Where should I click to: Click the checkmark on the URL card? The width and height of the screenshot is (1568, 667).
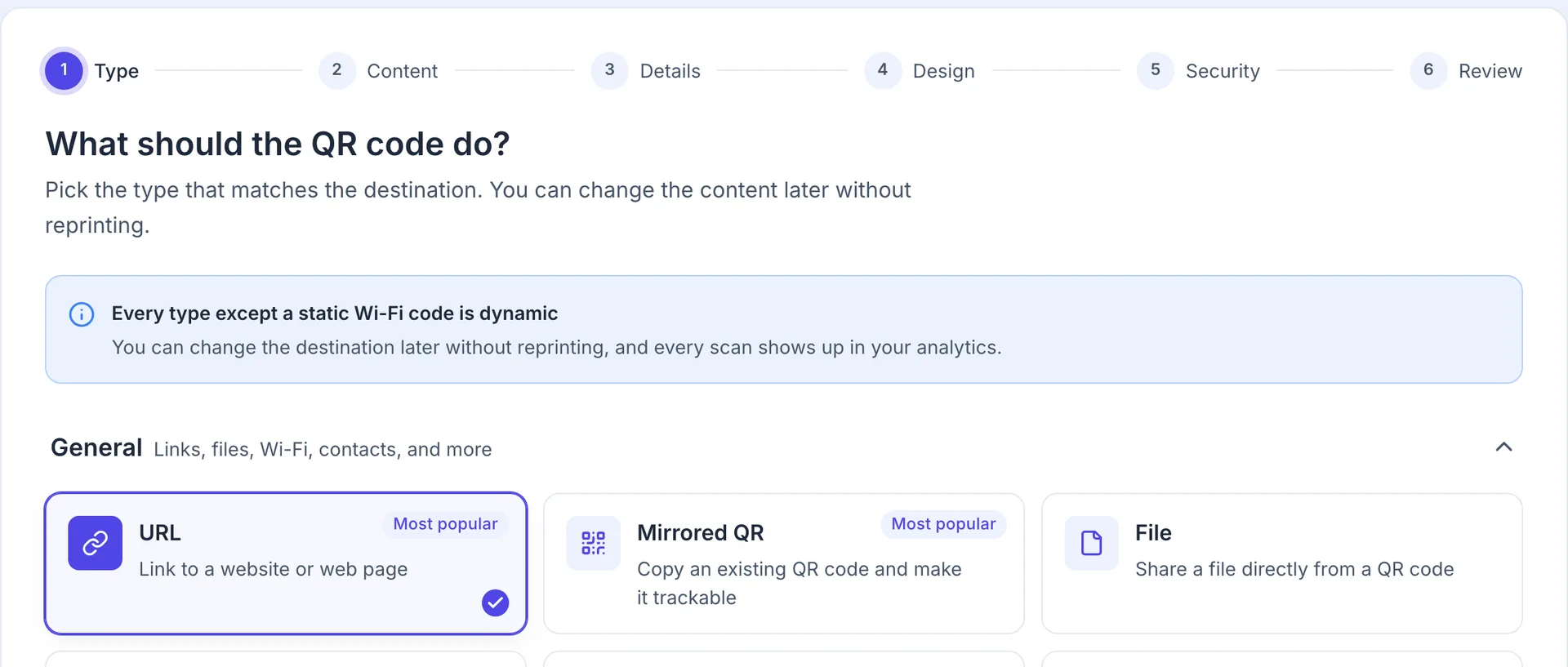coord(495,603)
